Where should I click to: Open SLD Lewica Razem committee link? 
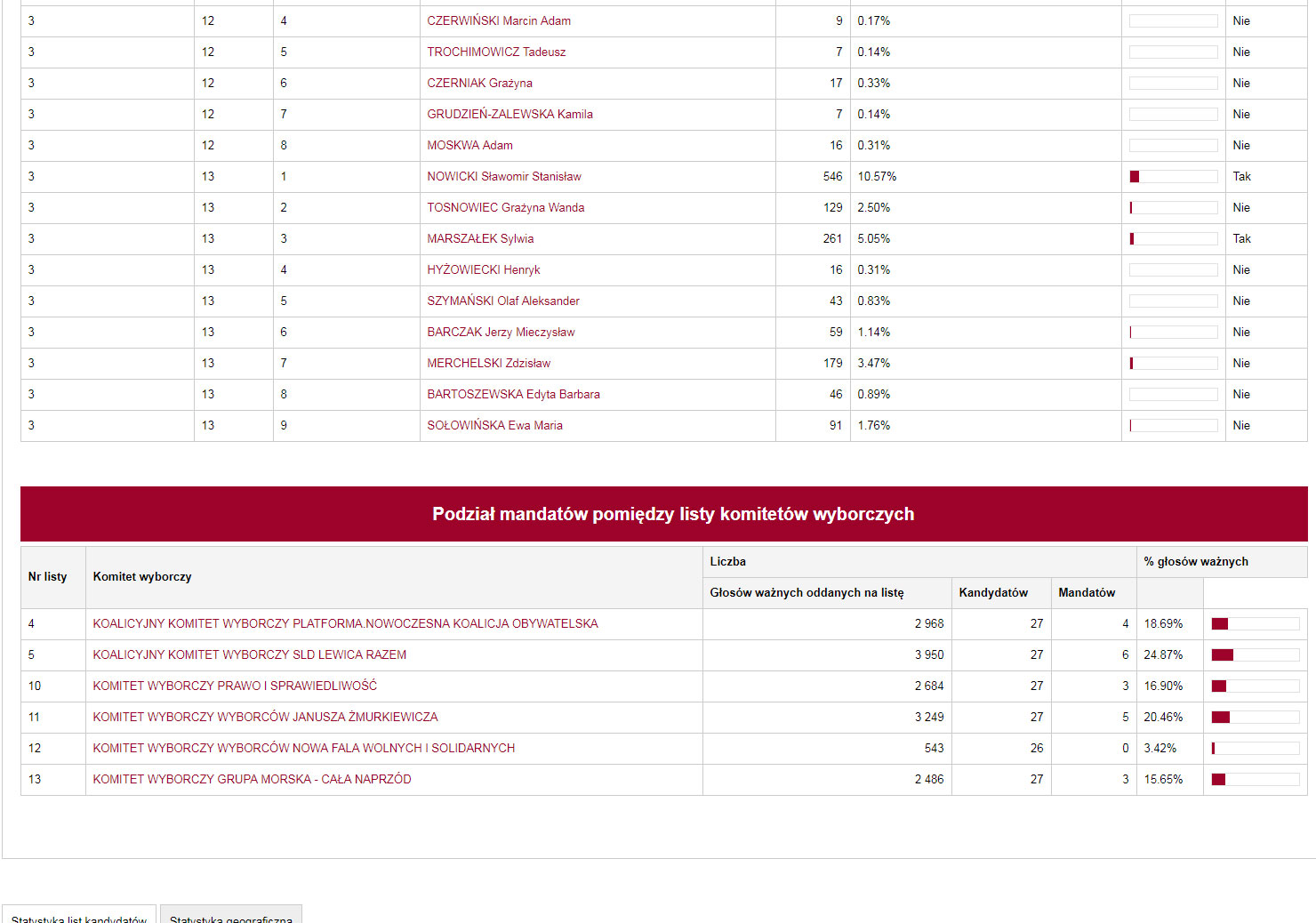point(249,655)
